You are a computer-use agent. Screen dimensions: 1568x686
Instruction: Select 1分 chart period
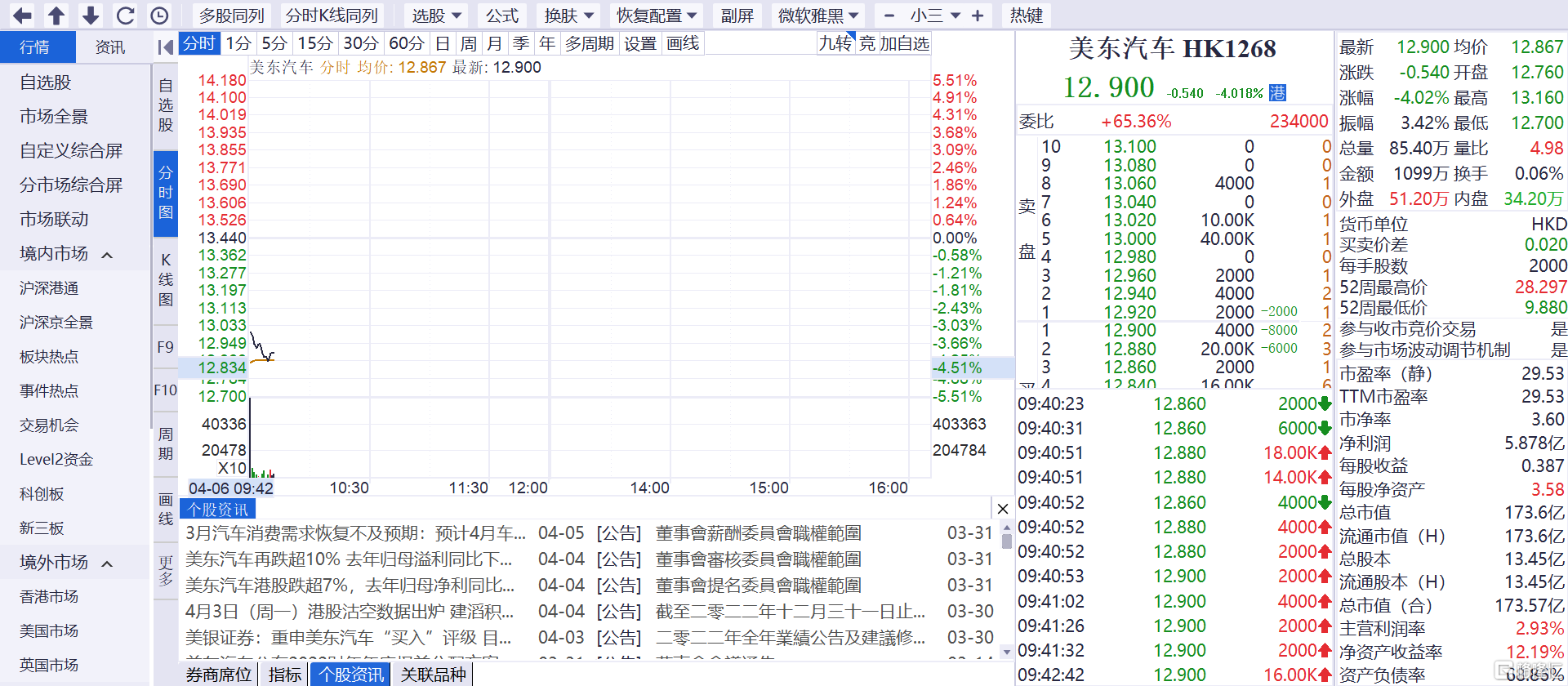pyautogui.click(x=238, y=43)
